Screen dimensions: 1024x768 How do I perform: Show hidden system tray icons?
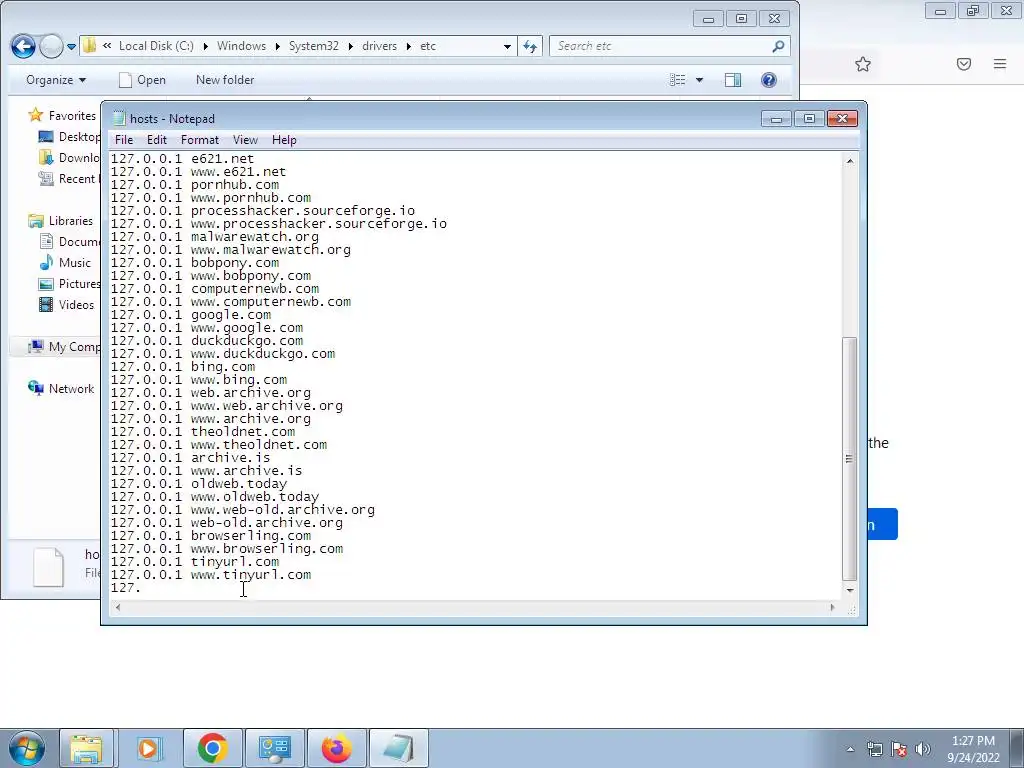(x=850, y=749)
